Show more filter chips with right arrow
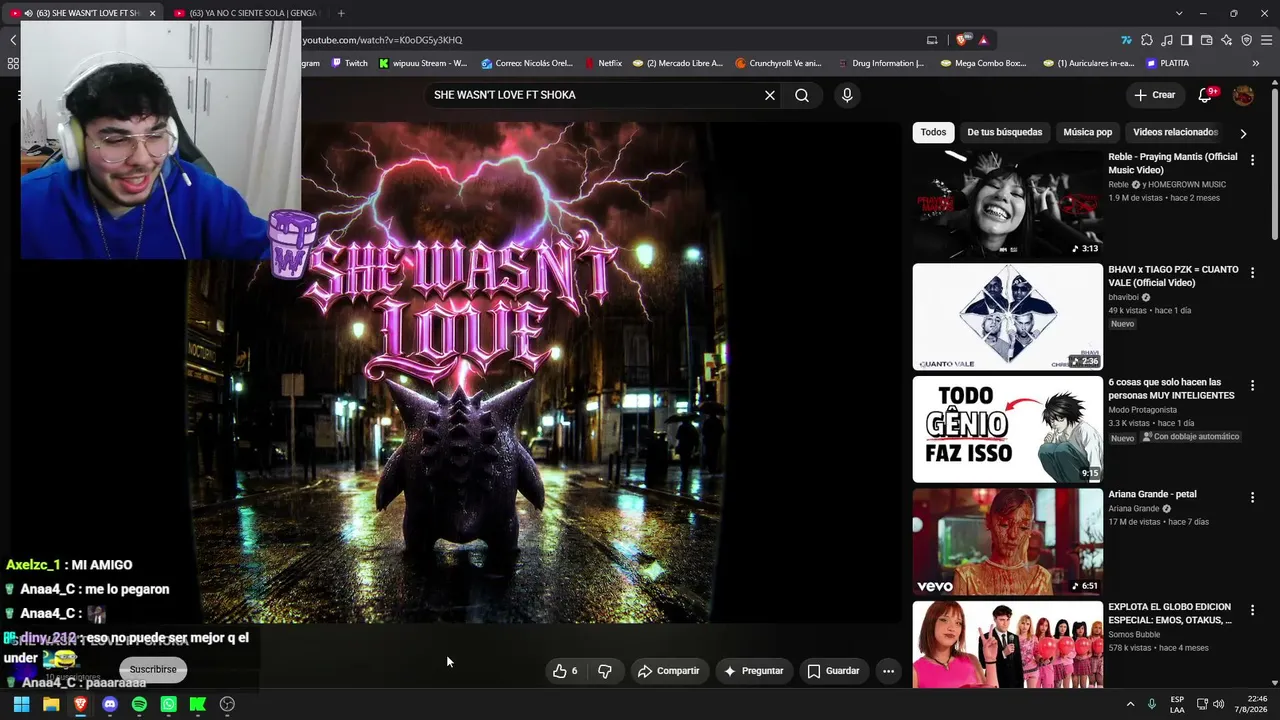The height and width of the screenshot is (720, 1280). tap(1243, 133)
